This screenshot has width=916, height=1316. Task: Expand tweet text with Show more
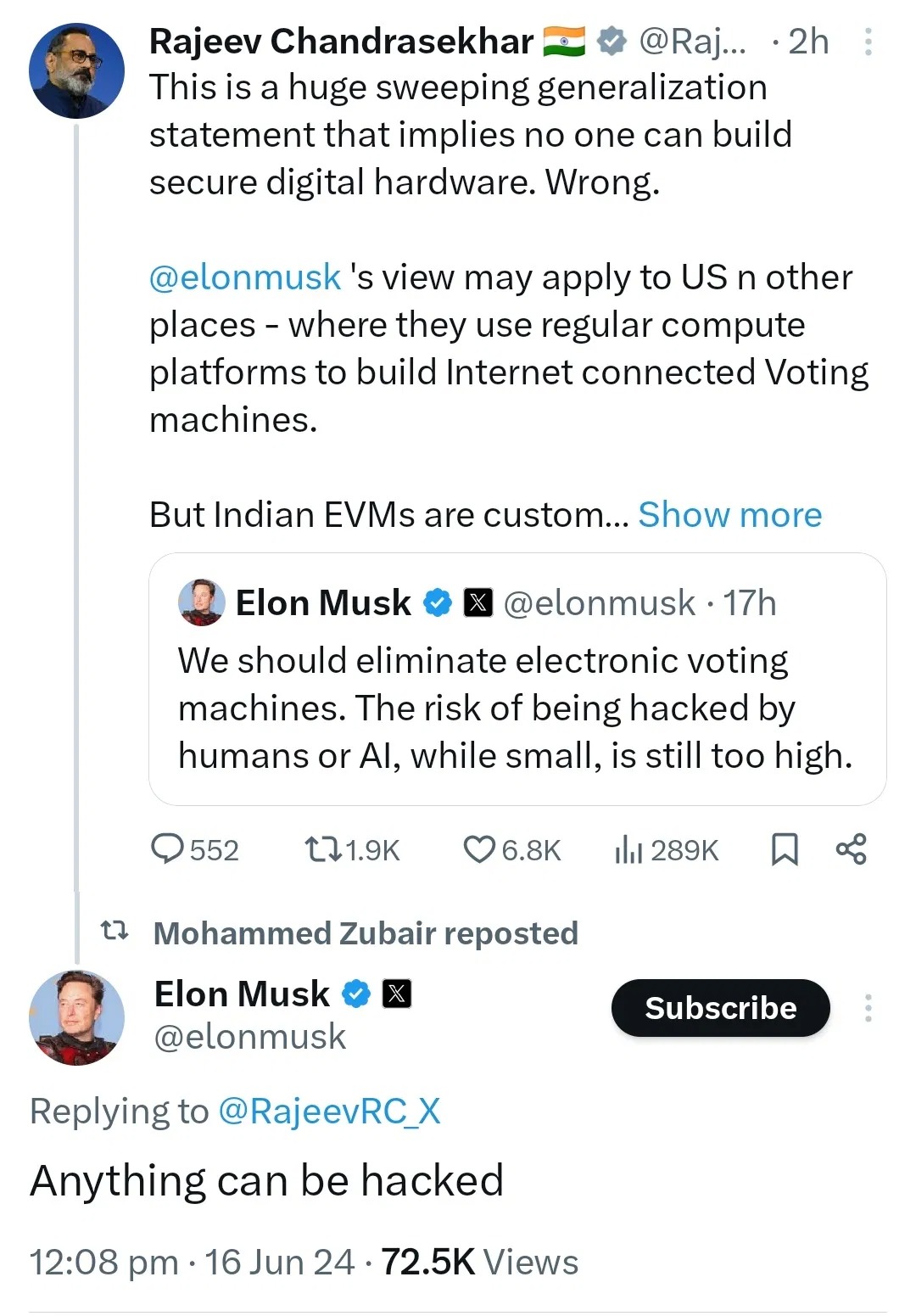click(729, 514)
